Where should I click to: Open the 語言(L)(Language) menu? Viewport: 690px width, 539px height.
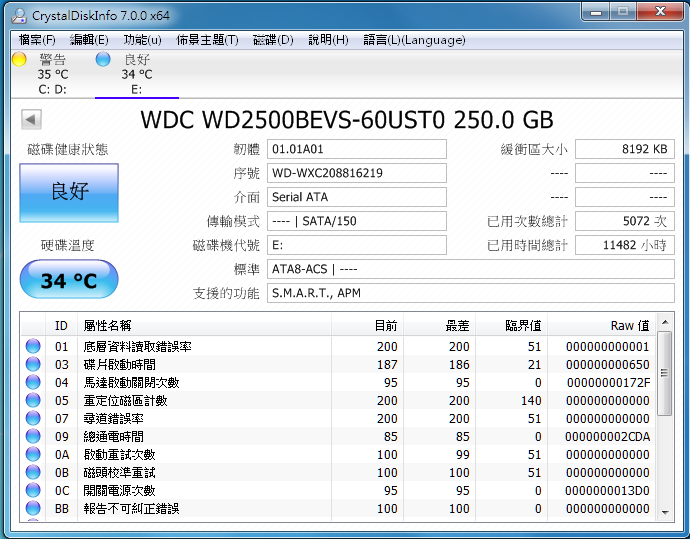coord(414,40)
